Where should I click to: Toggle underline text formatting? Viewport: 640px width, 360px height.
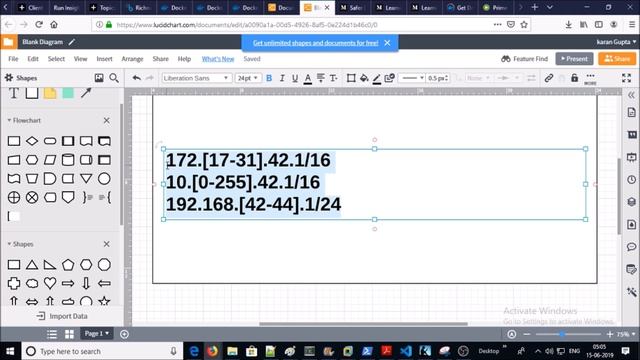(295, 78)
